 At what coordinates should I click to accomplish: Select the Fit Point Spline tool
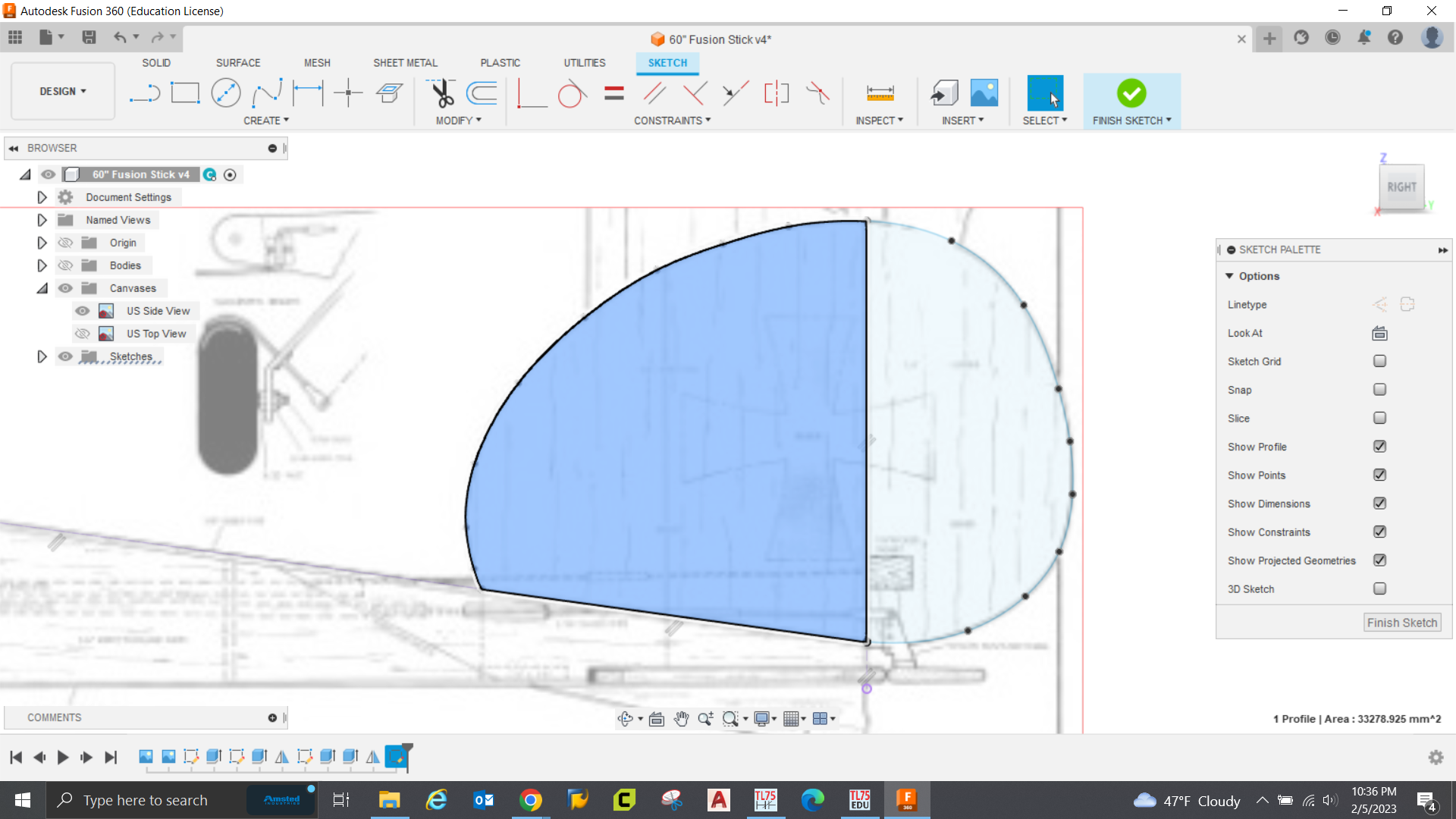(267, 93)
